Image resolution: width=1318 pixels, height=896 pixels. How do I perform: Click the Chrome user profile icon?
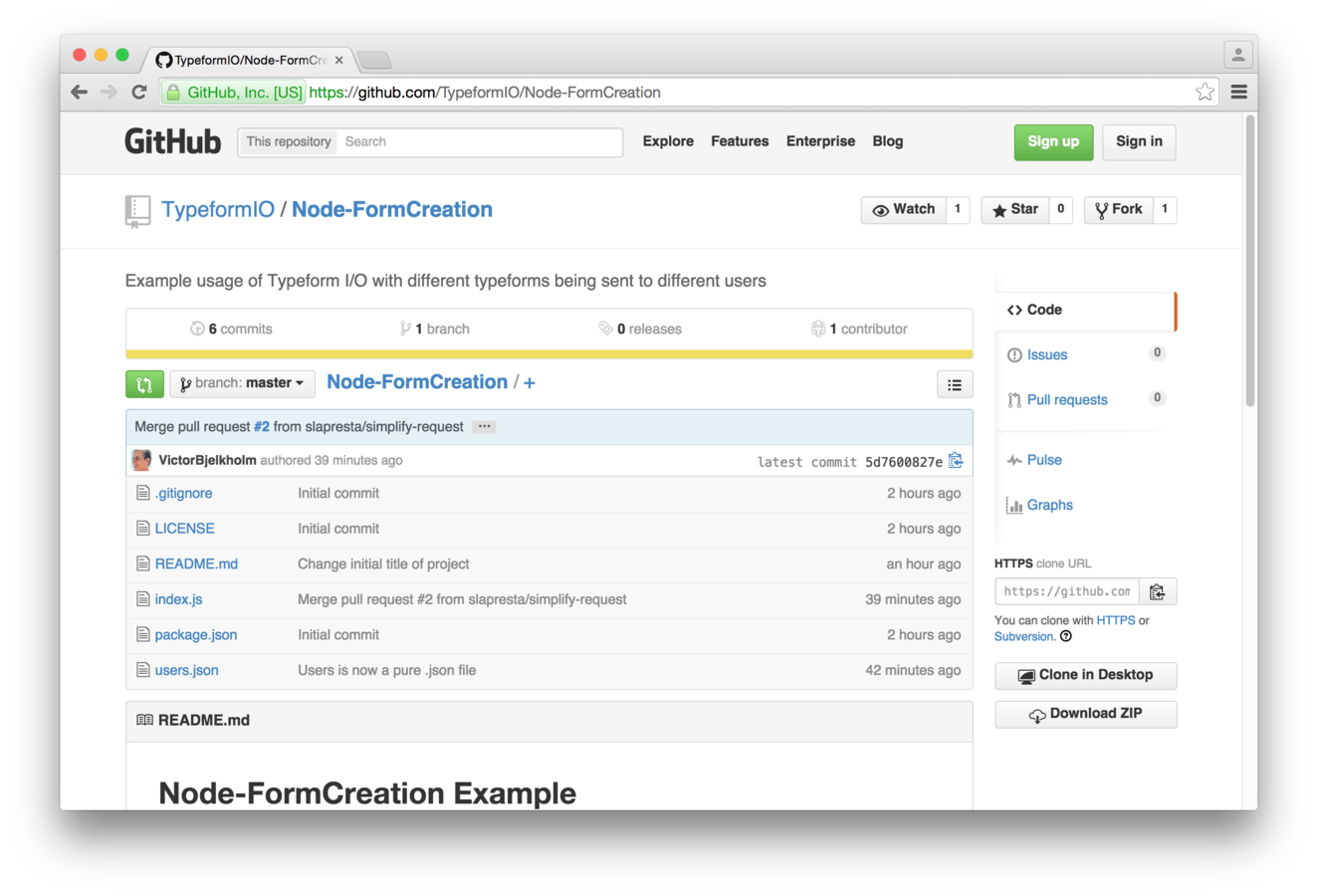click(x=1237, y=56)
